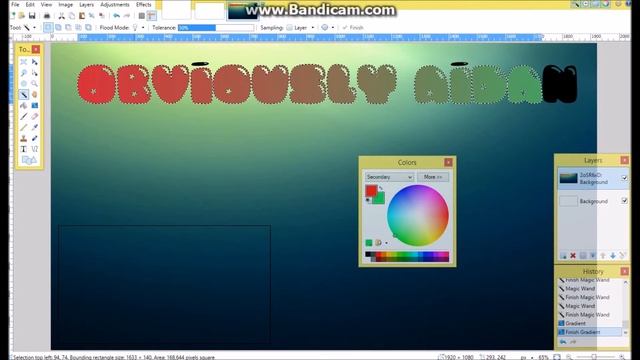Select the Ellipse Select tool
640x360 pixels.
[24, 84]
